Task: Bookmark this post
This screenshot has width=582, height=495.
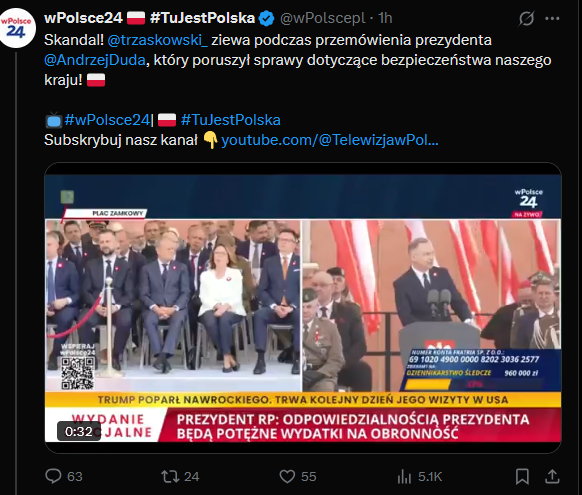Action: (x=522, y=476)
